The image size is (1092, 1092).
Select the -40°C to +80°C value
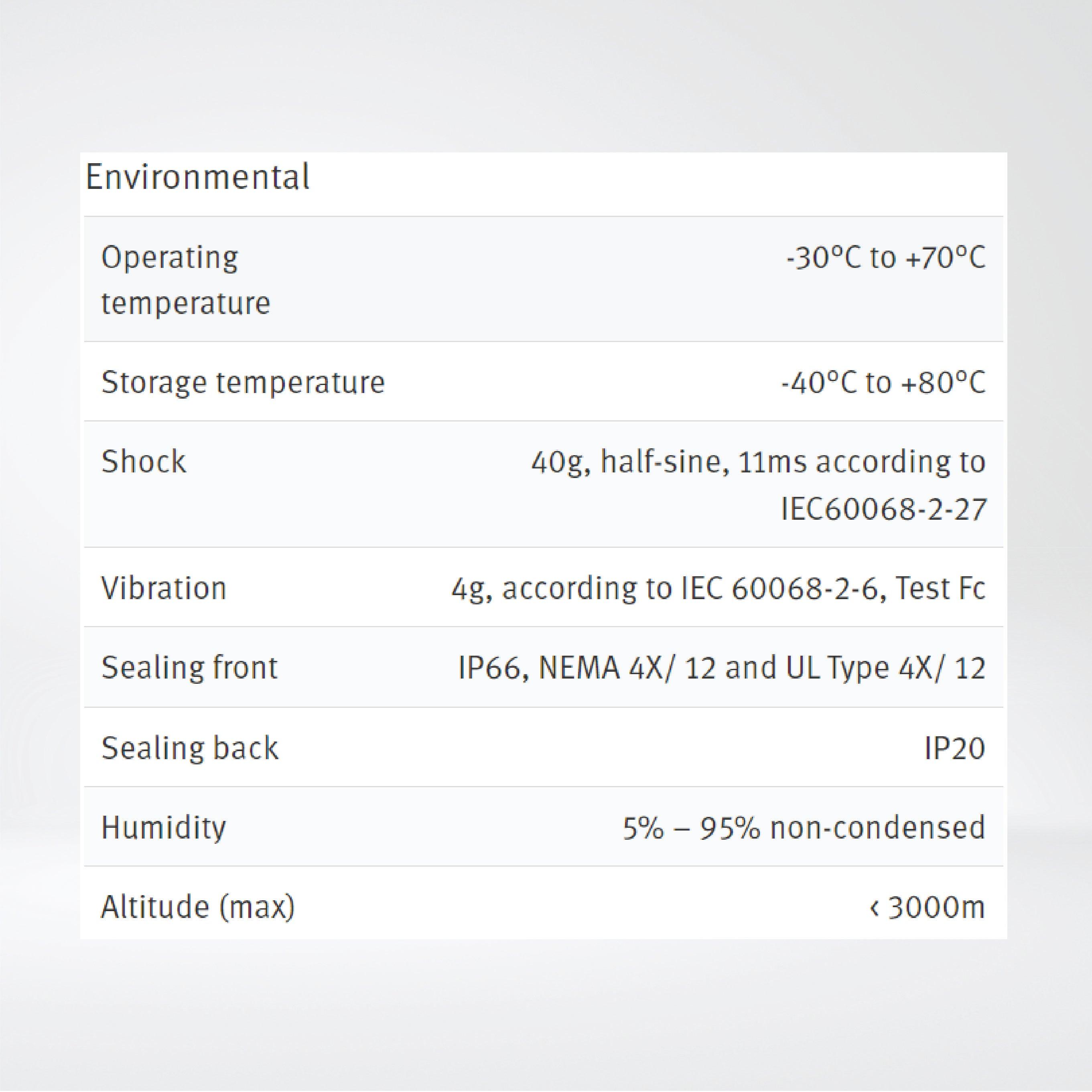pyautogui.click(x=883, y=382)
